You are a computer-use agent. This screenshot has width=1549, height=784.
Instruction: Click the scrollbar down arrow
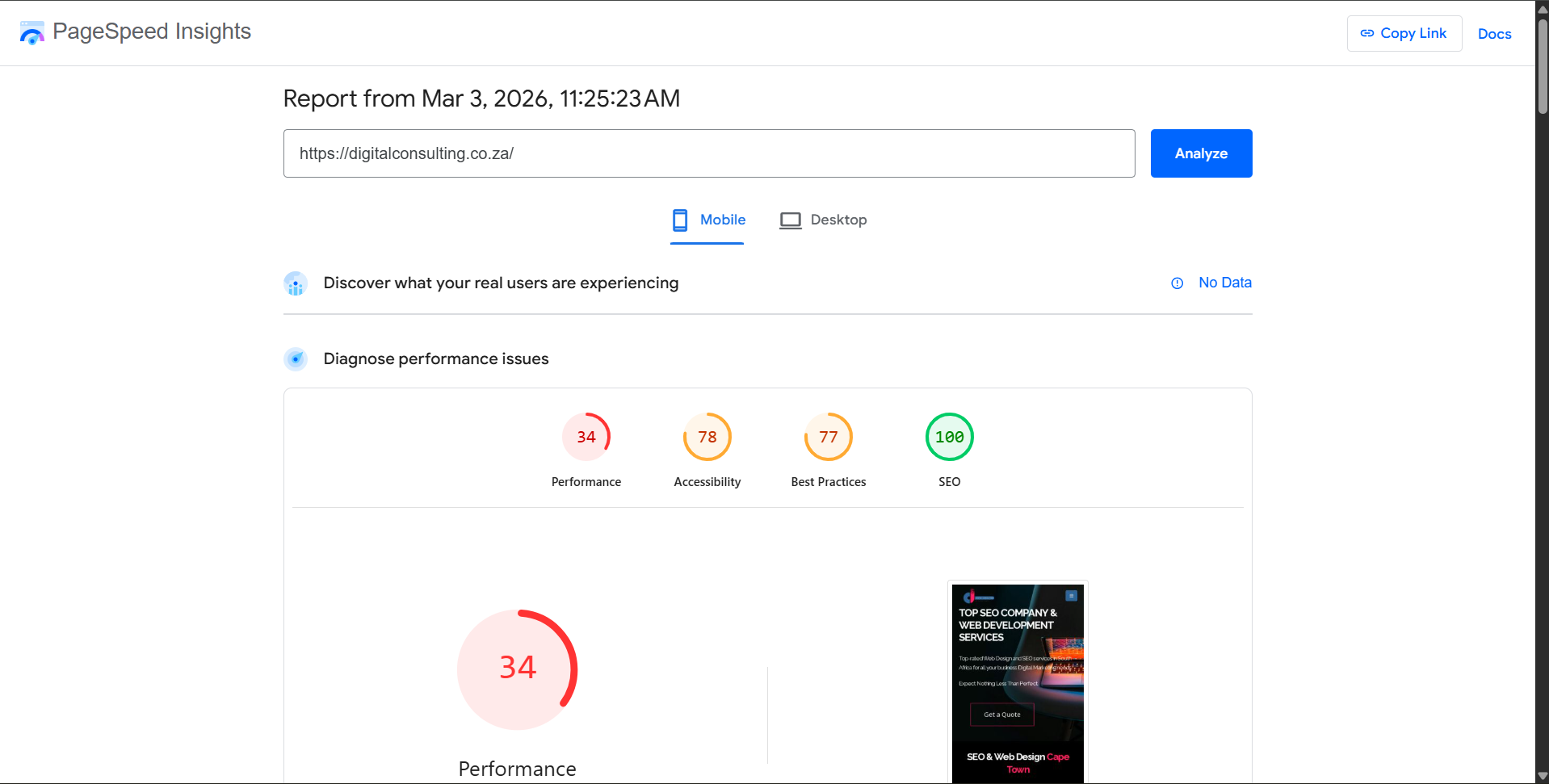pos(1542,776)
